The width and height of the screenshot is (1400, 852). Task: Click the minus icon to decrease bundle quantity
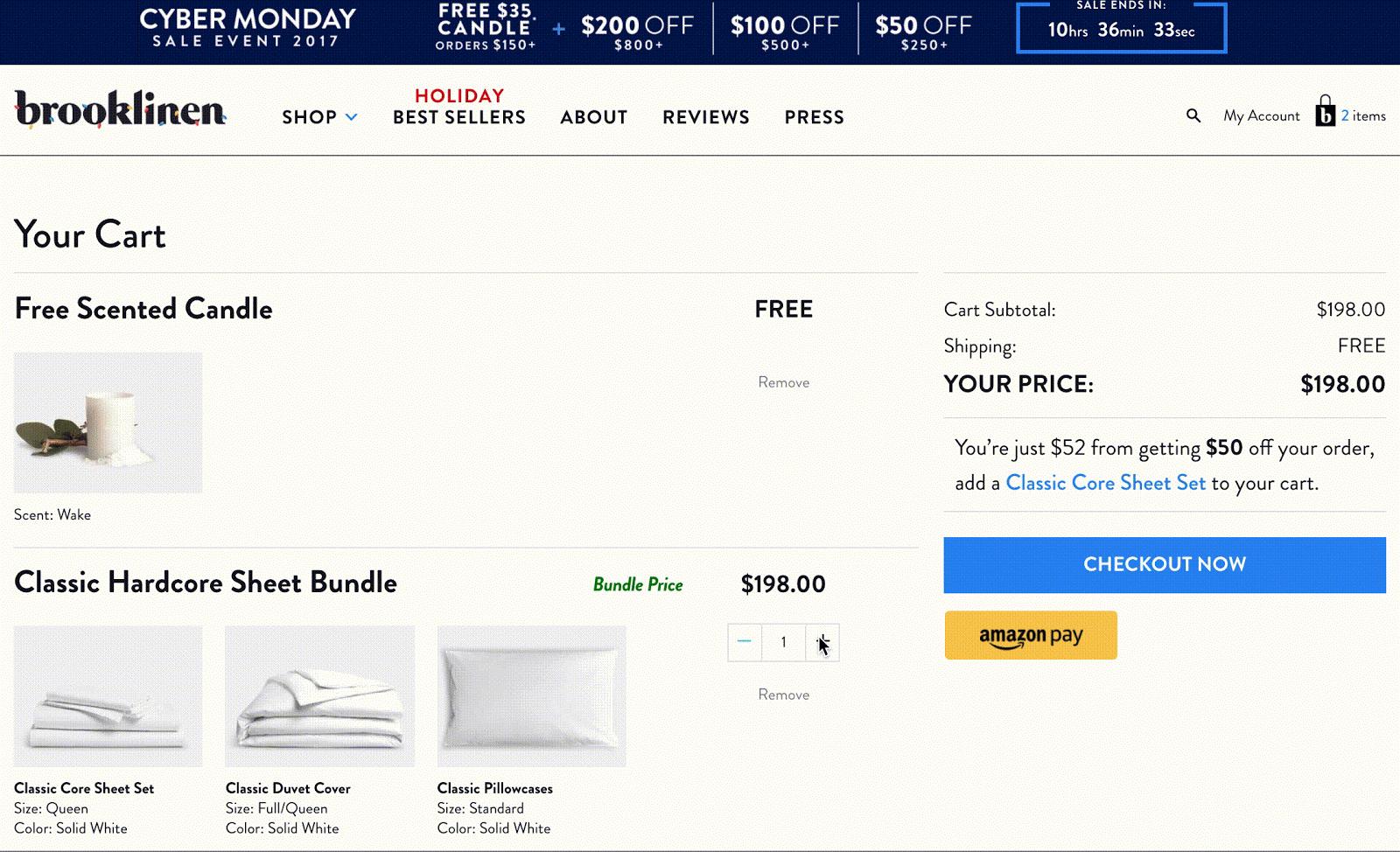coord(745,642)
